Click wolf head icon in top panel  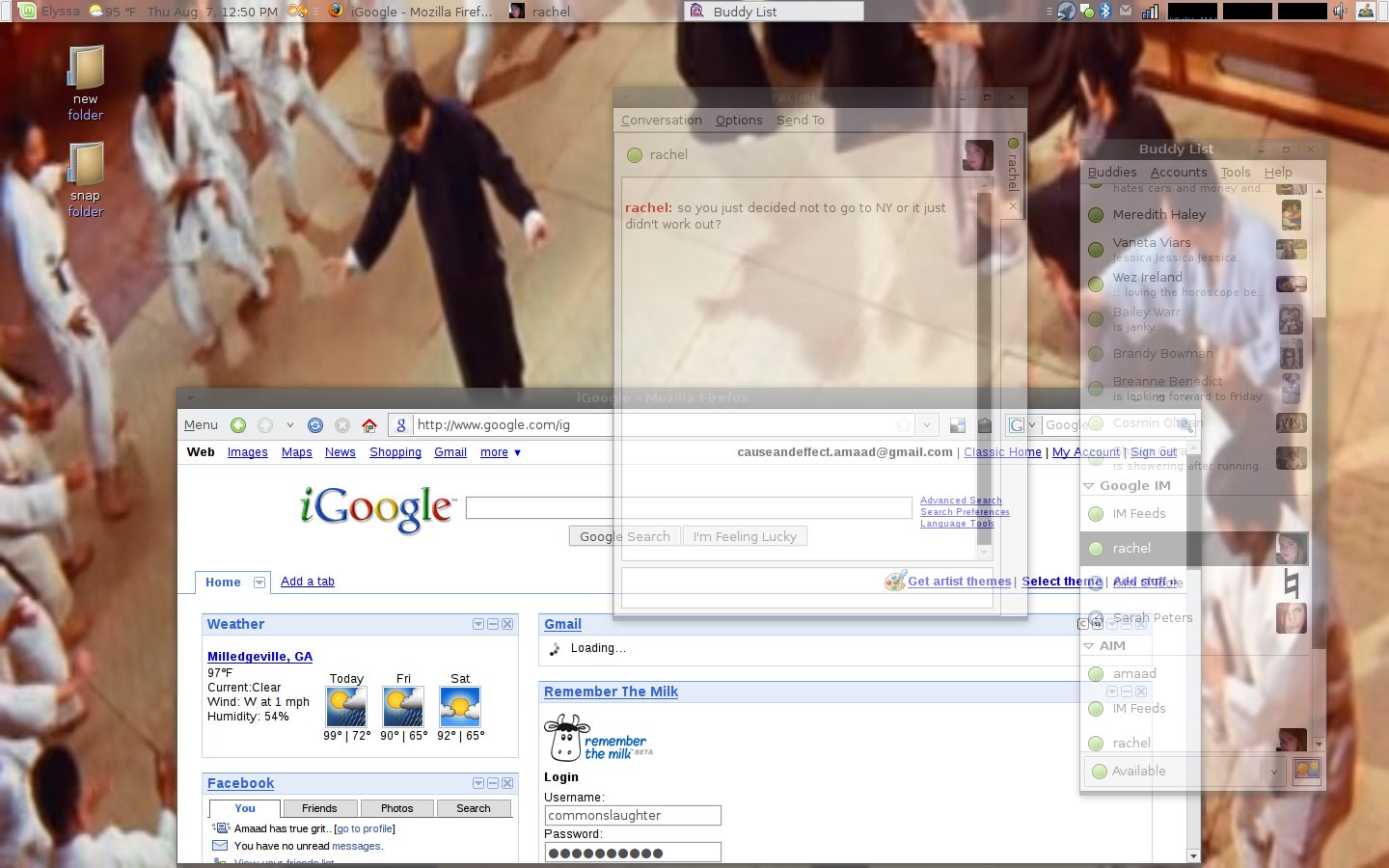1066,12
